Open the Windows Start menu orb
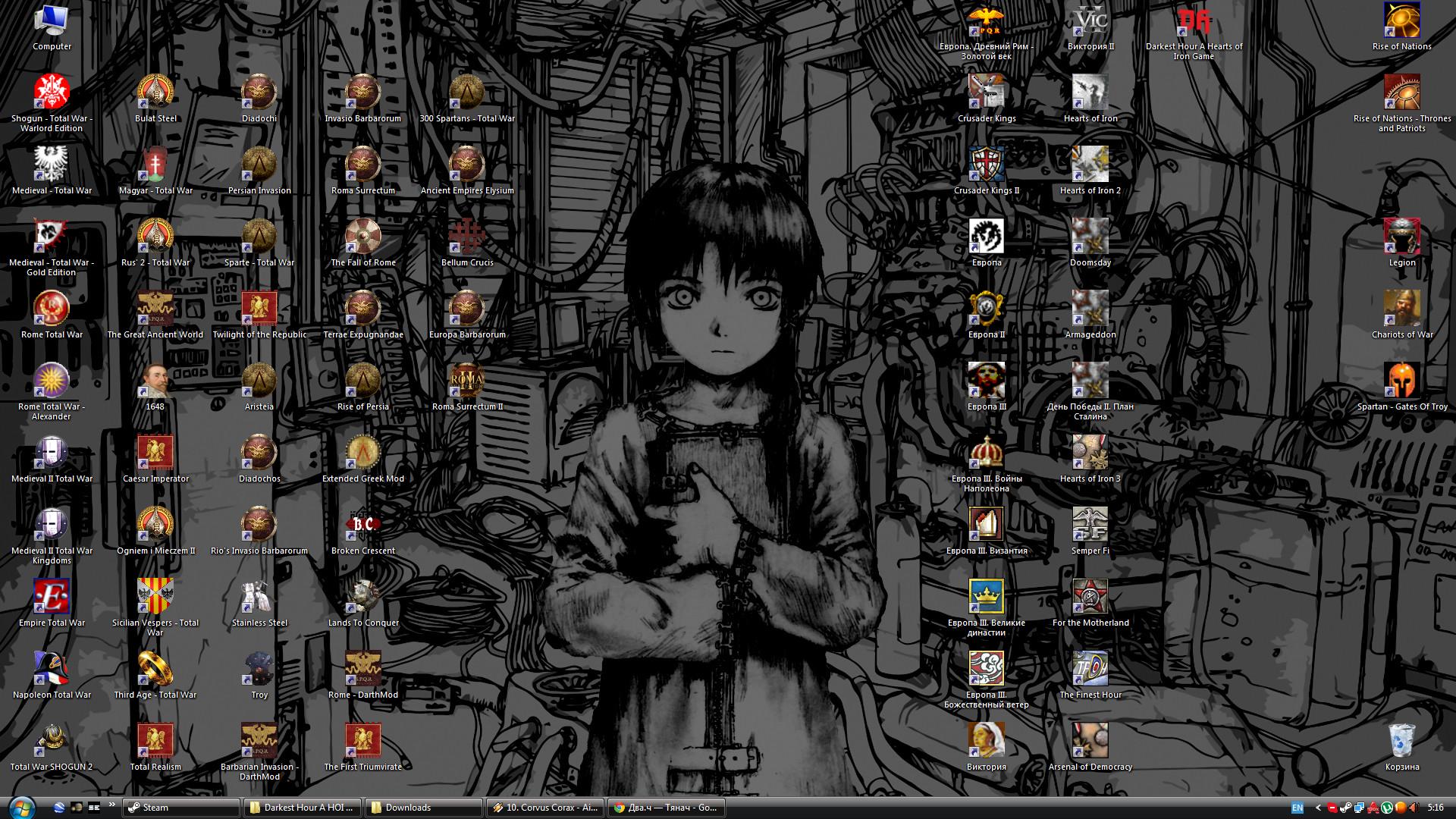The height and width of the screenshot is (819, 1456). click(x=23, y=807)
